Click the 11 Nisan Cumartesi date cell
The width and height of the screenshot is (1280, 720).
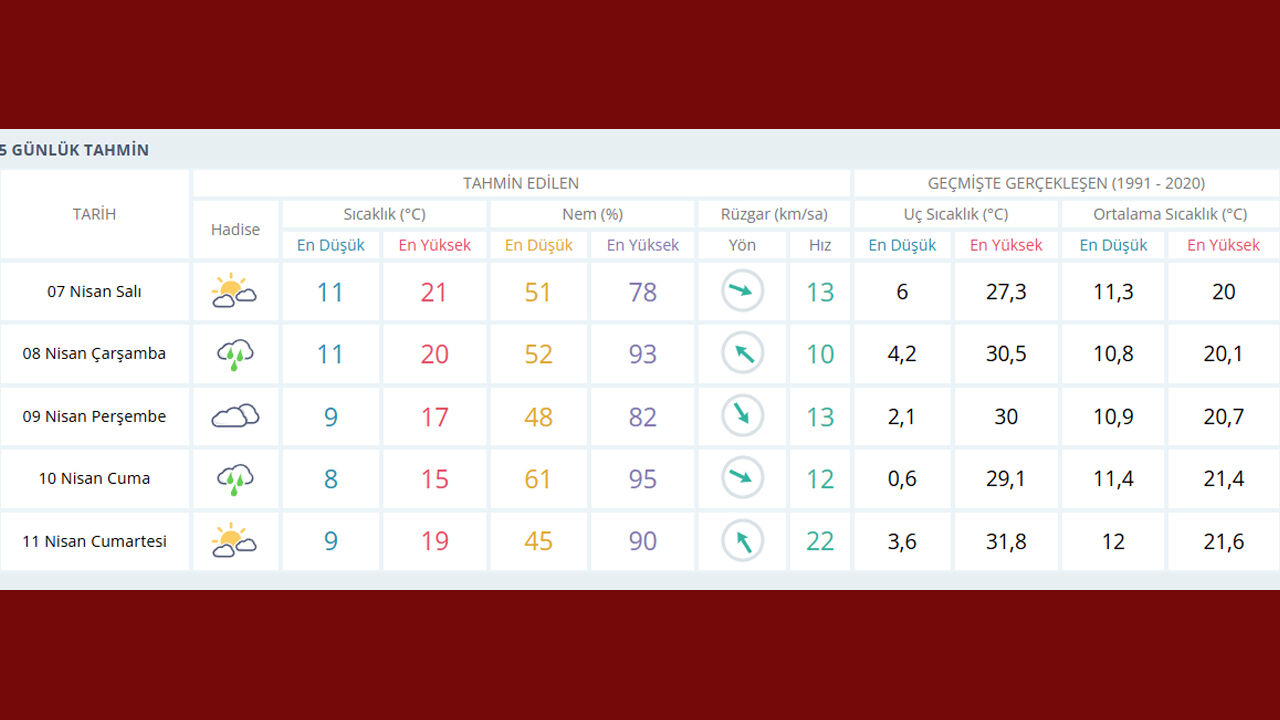[x=94, y=541]
